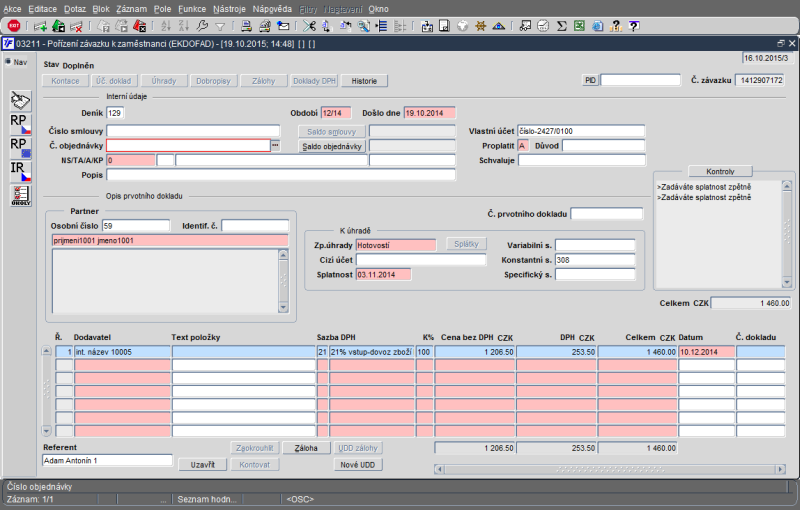800x510 pixels.
Task: Click the scroll-up arrow beside the items table
Action: click(46, 352)
